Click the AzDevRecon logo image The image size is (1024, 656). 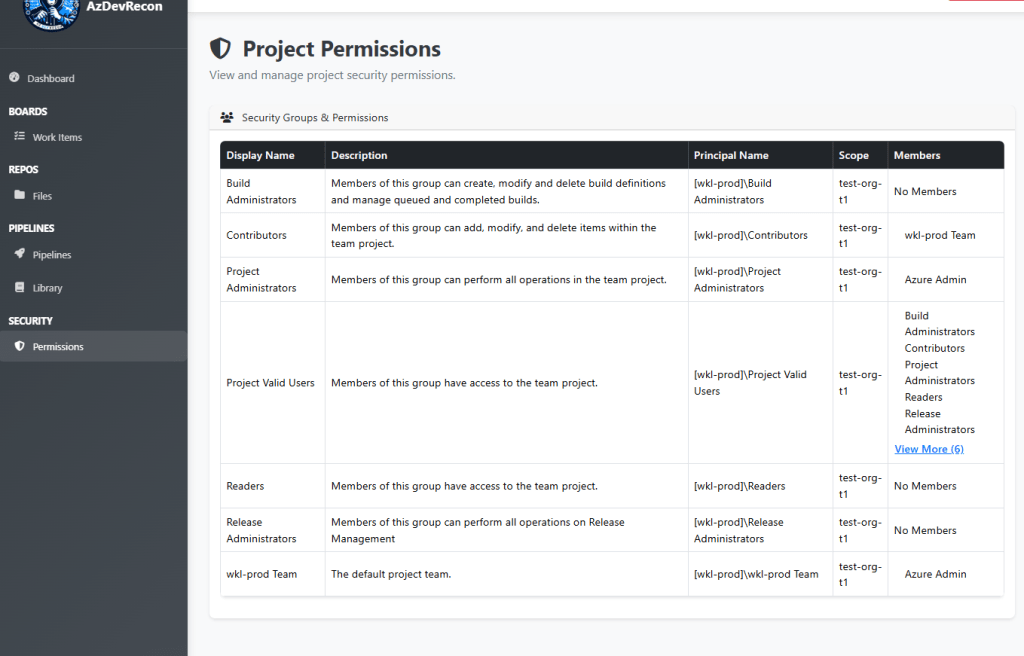click(x=51, y=13)
